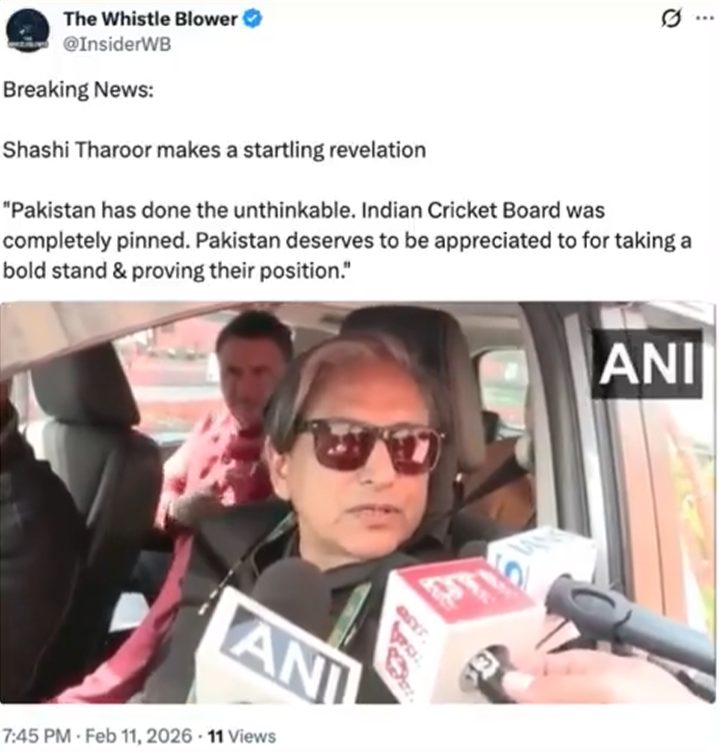Image resolution: width=719 pixels, height=754 pixels.
Task: Play the video on sunglasses man
Action: tap(358, 503)
